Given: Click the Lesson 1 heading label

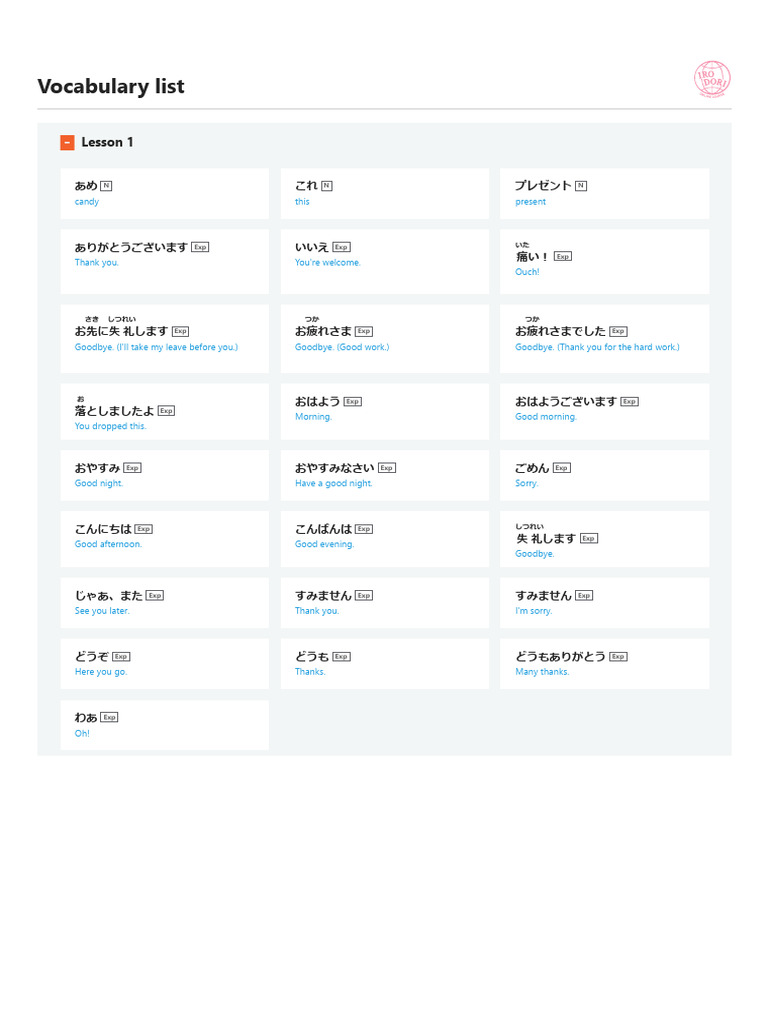Looking at the screenshot, I should point(107,142).
